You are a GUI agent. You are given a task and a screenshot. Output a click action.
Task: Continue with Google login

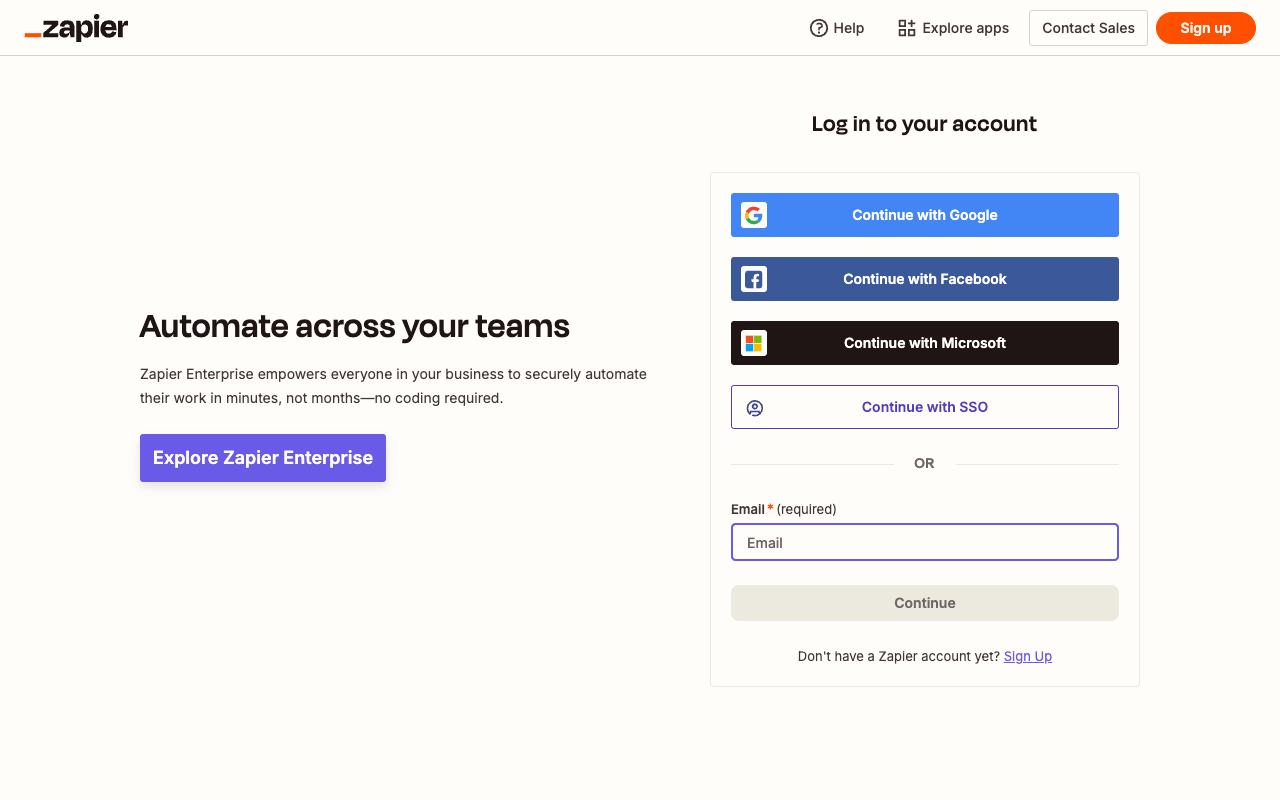coord(925,215)
